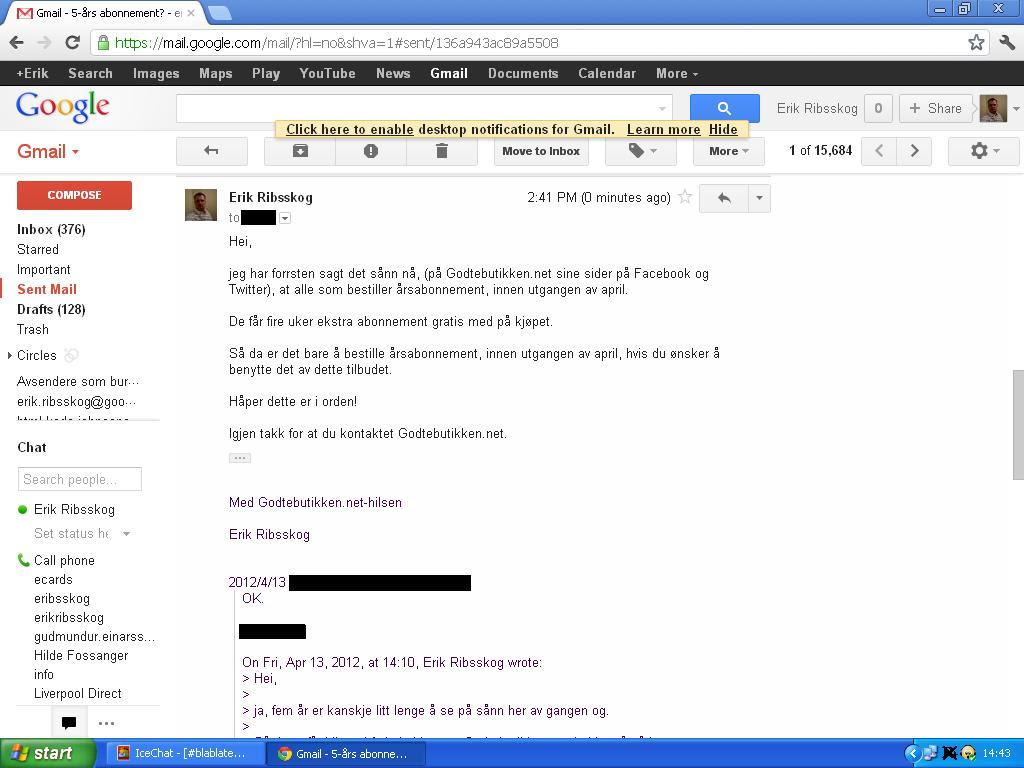Open the Set status dropdown arrow

(126, 534)
